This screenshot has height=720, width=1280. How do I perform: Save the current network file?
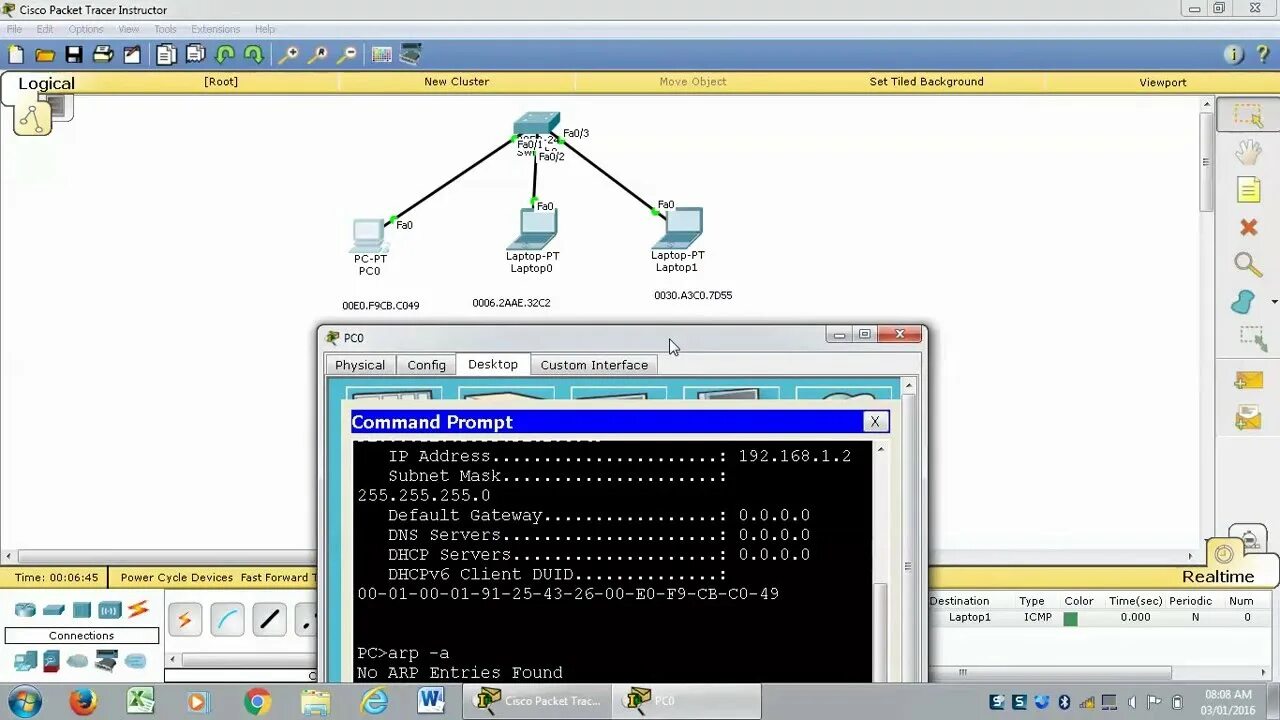click(x=74, y=55)
